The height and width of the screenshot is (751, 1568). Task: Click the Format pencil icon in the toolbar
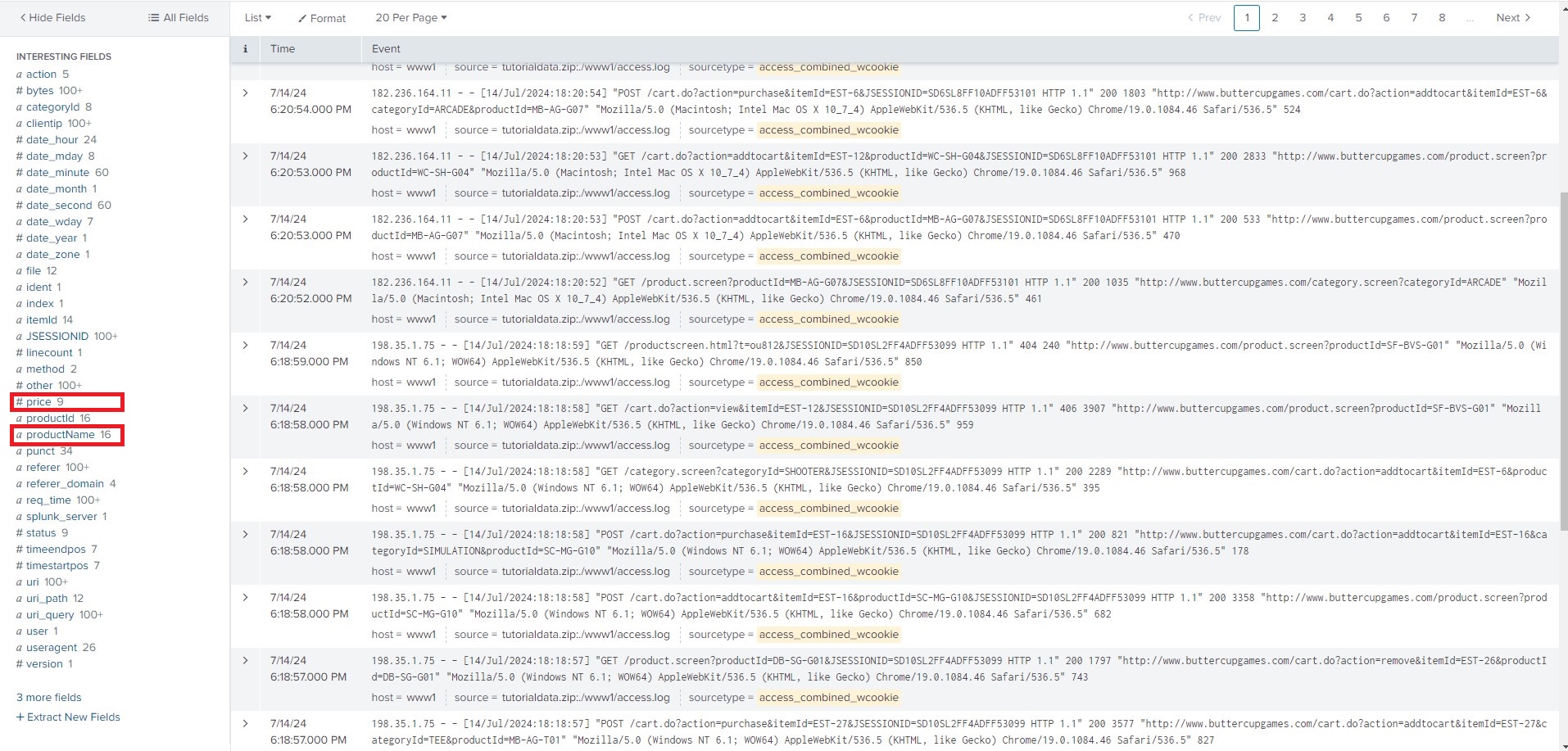pyautogui.click(x=301, y=17)
